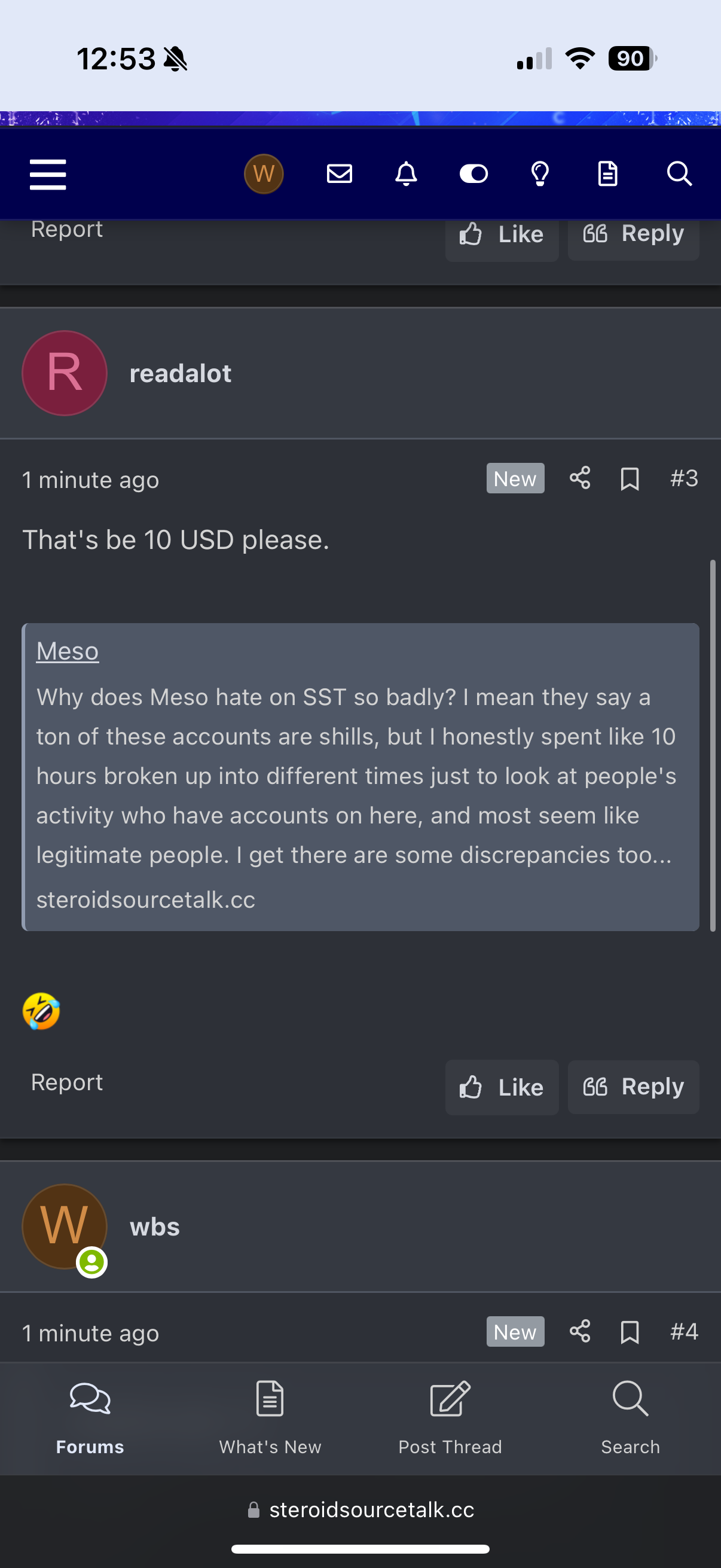This screenshot has height=1568, width=721.
Task: Like readalot's post
Action: (x=502, y=1087)
